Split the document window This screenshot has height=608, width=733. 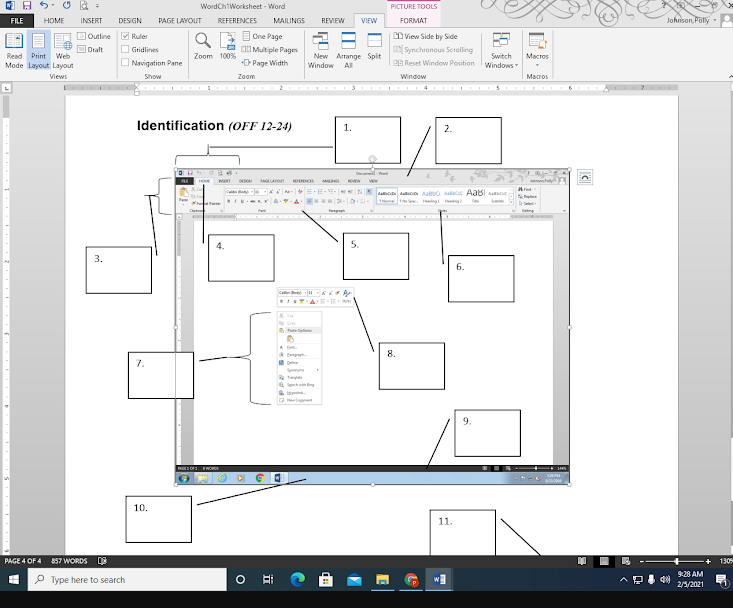pos(374,46)
